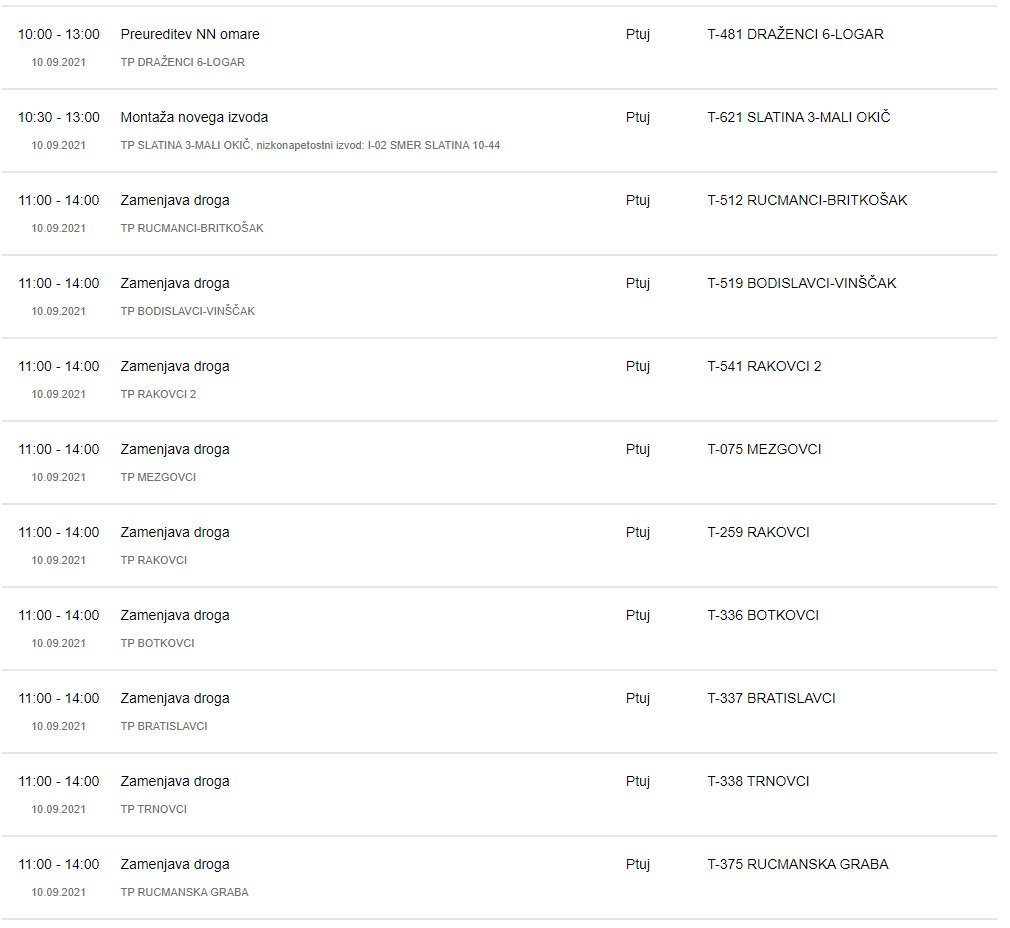
Task: Select the T-512 RUCMANCI-BRITKOŠAK station text
Action: [x=807, y=200]
